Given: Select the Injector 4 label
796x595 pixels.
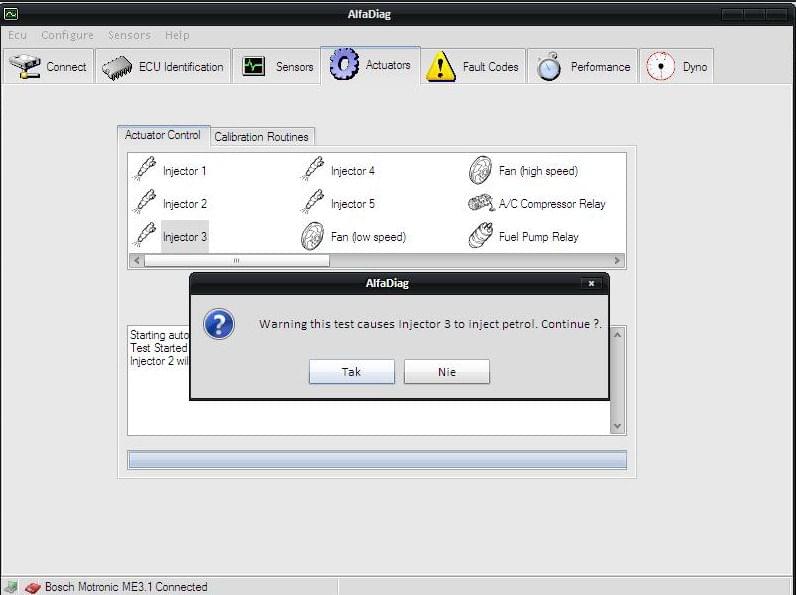Looking at the screenshot, I should 353,171.
